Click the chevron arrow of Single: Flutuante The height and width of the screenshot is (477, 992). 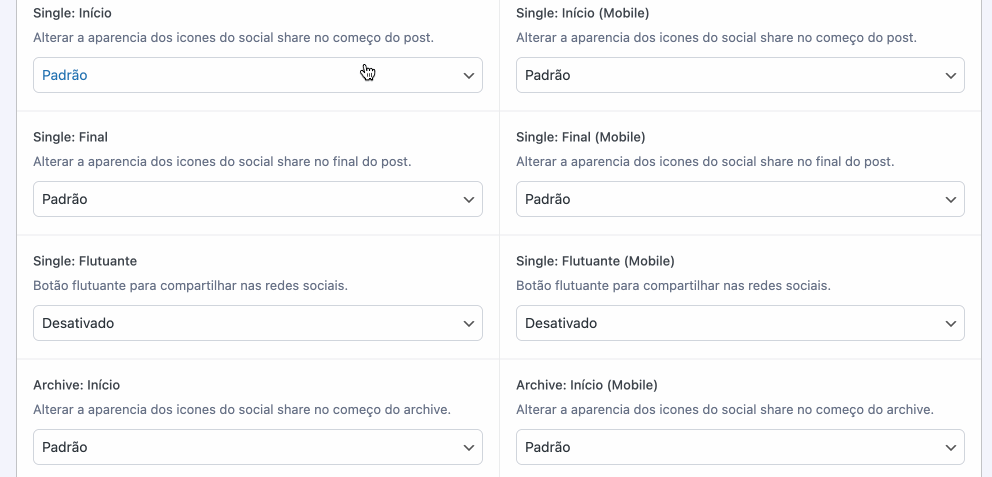[469, 324]
